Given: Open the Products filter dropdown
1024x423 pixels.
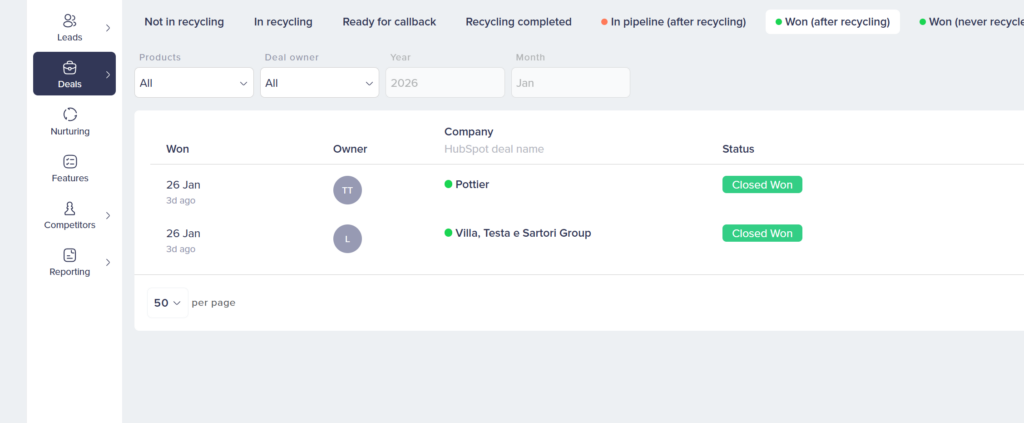Looking at the screenshot, I should click(194, 83).
